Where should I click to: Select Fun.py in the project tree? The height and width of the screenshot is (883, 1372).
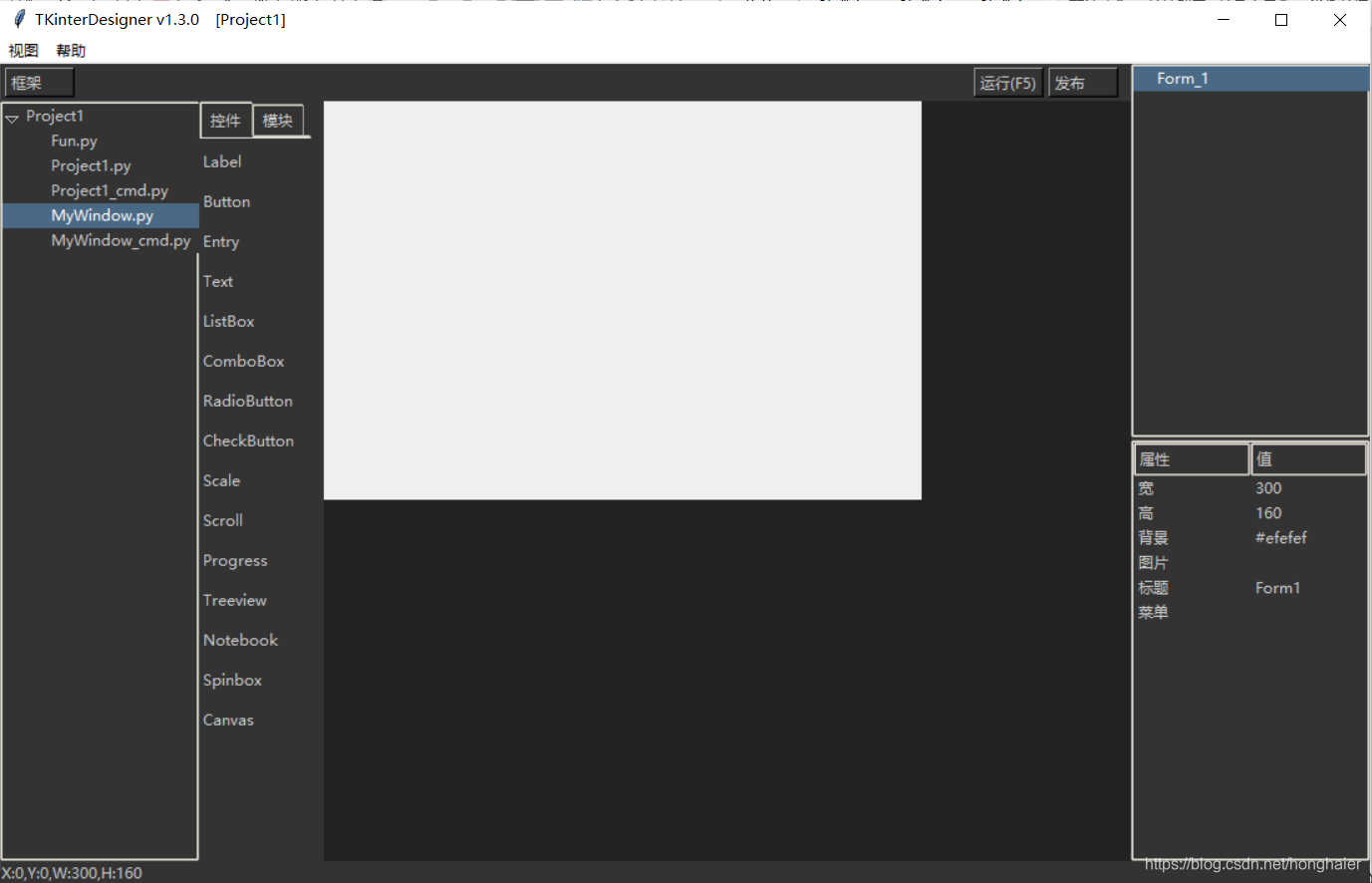pos(75,142)
